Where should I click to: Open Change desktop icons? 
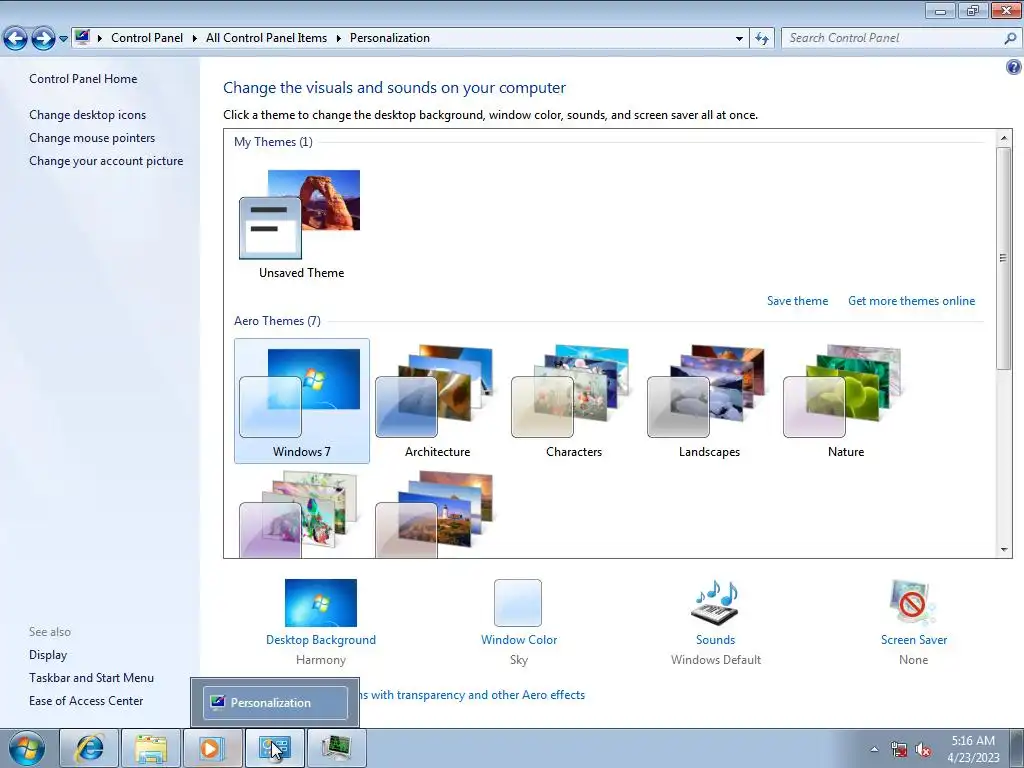point(88,115)
